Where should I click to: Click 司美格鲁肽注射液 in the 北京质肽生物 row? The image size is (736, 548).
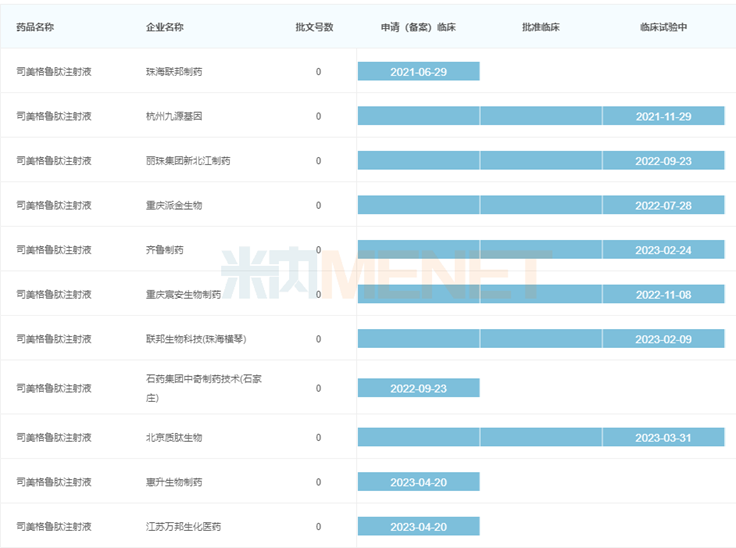(54, 438)
